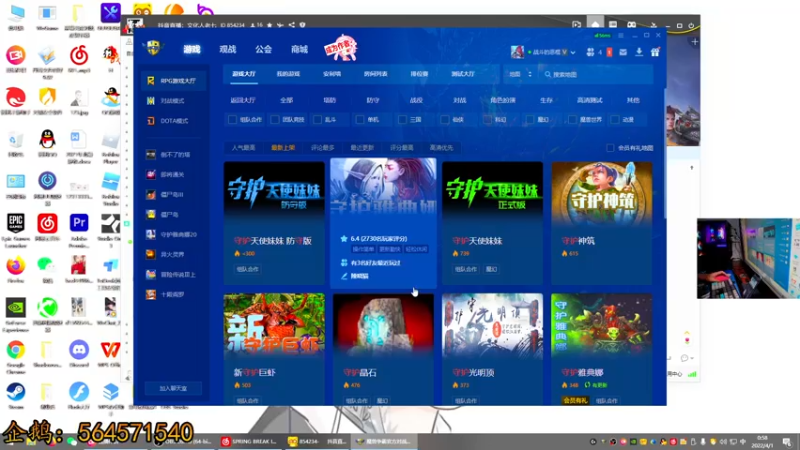Open the 地图 search type dropdown

point(520,74)
